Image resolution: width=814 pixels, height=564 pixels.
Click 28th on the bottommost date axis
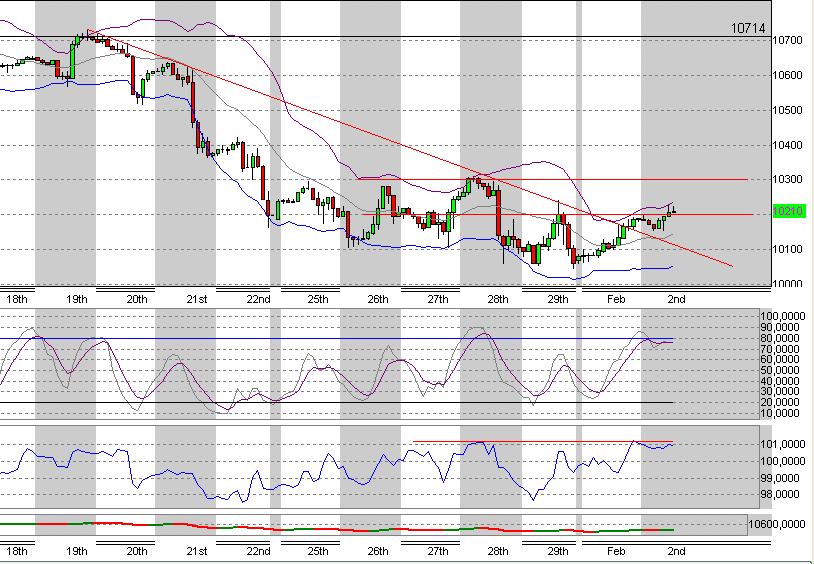click(498, 552)
